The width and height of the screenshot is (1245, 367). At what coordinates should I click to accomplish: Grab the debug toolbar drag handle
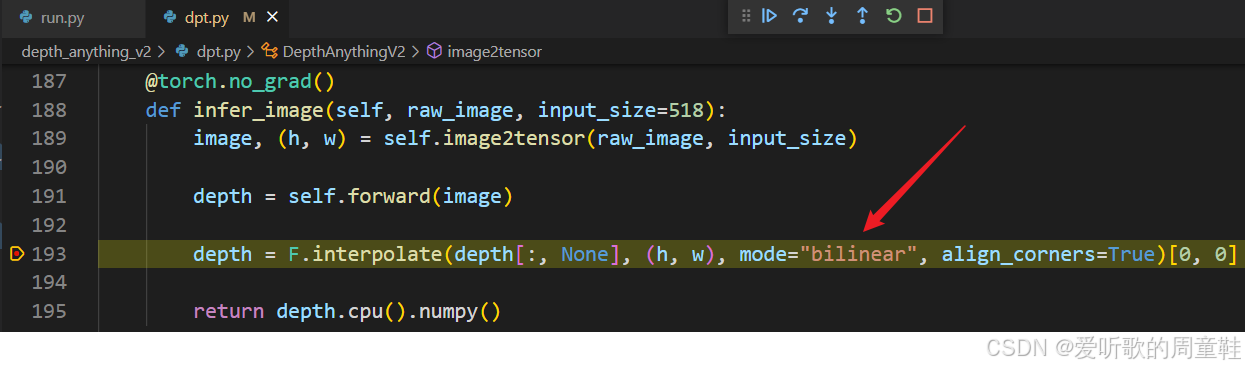tap(746, 16)
